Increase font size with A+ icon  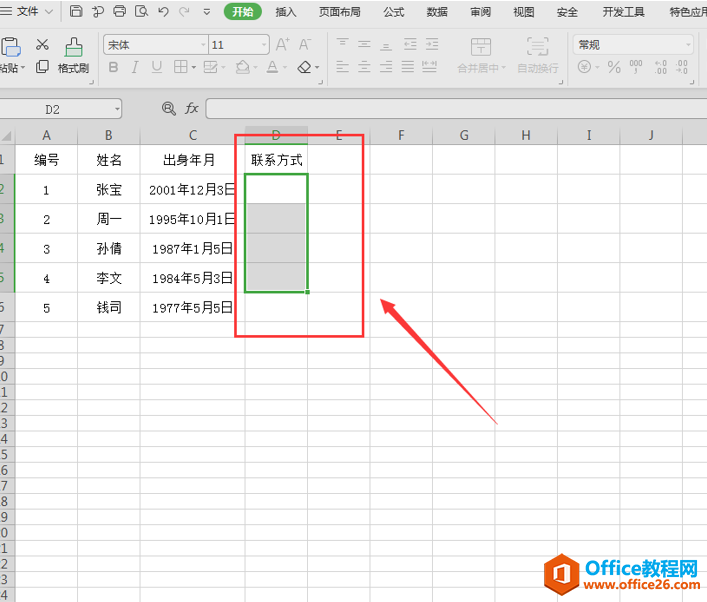(x=283, y=44)
